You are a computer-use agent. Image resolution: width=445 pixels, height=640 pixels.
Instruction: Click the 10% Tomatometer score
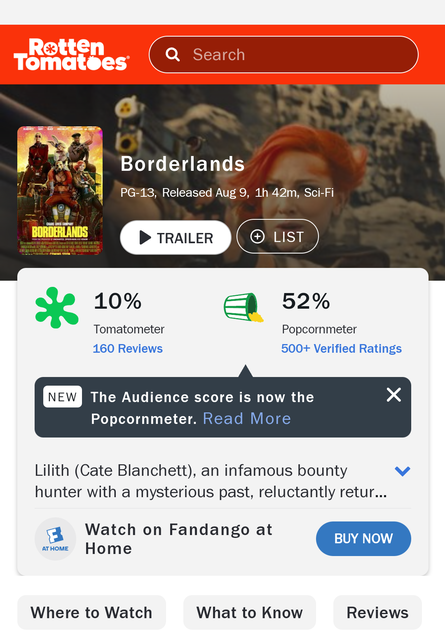[x=118, y=301]
